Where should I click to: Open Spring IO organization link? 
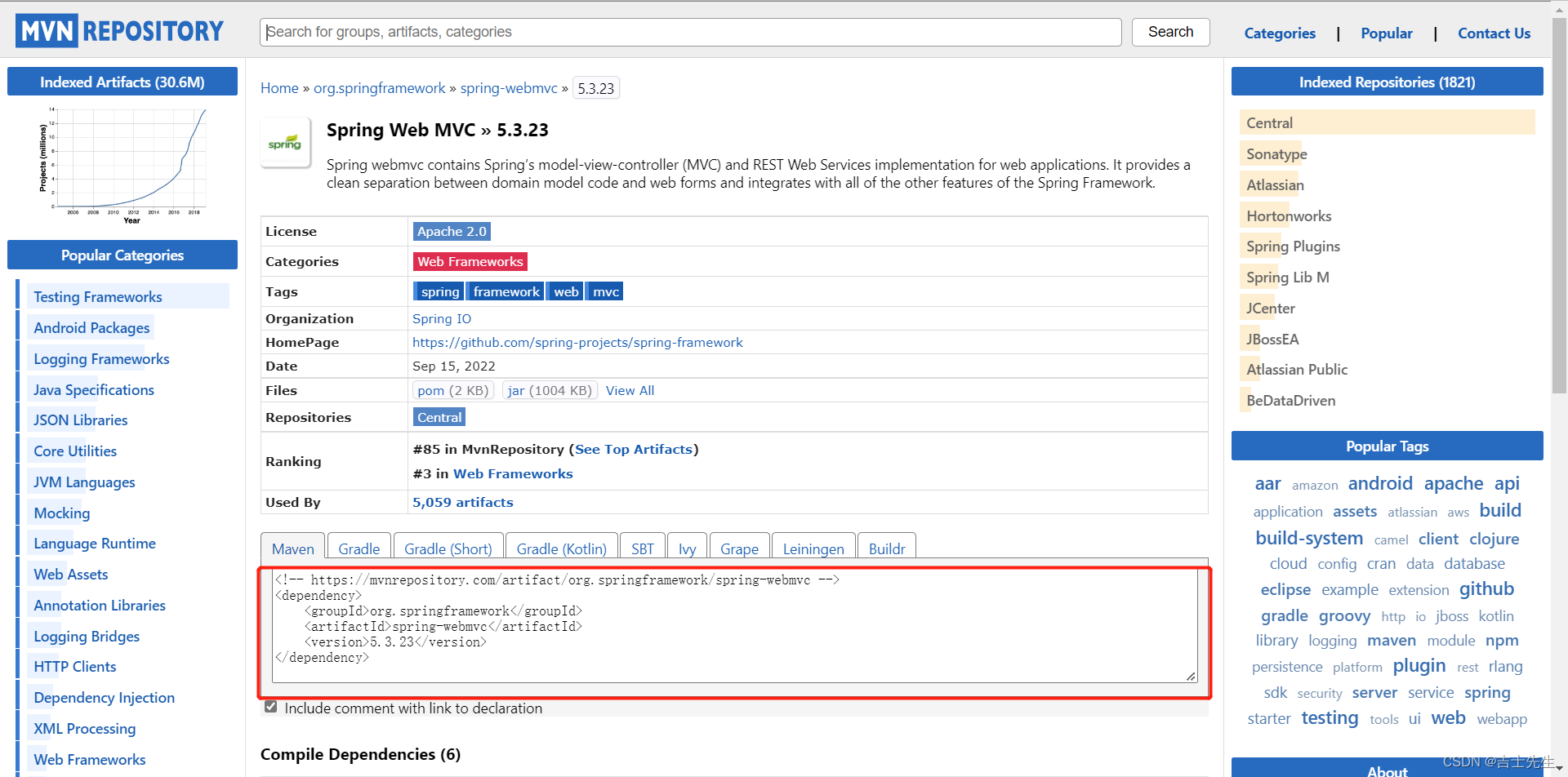tap(442, 319)
